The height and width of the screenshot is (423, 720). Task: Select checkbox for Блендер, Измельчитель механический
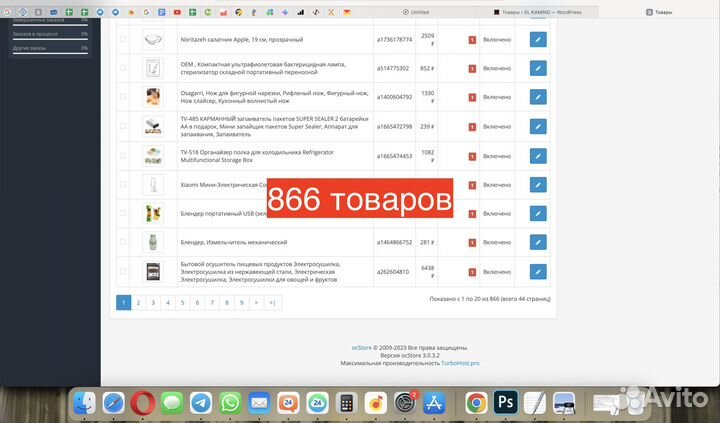pos(123,242)
